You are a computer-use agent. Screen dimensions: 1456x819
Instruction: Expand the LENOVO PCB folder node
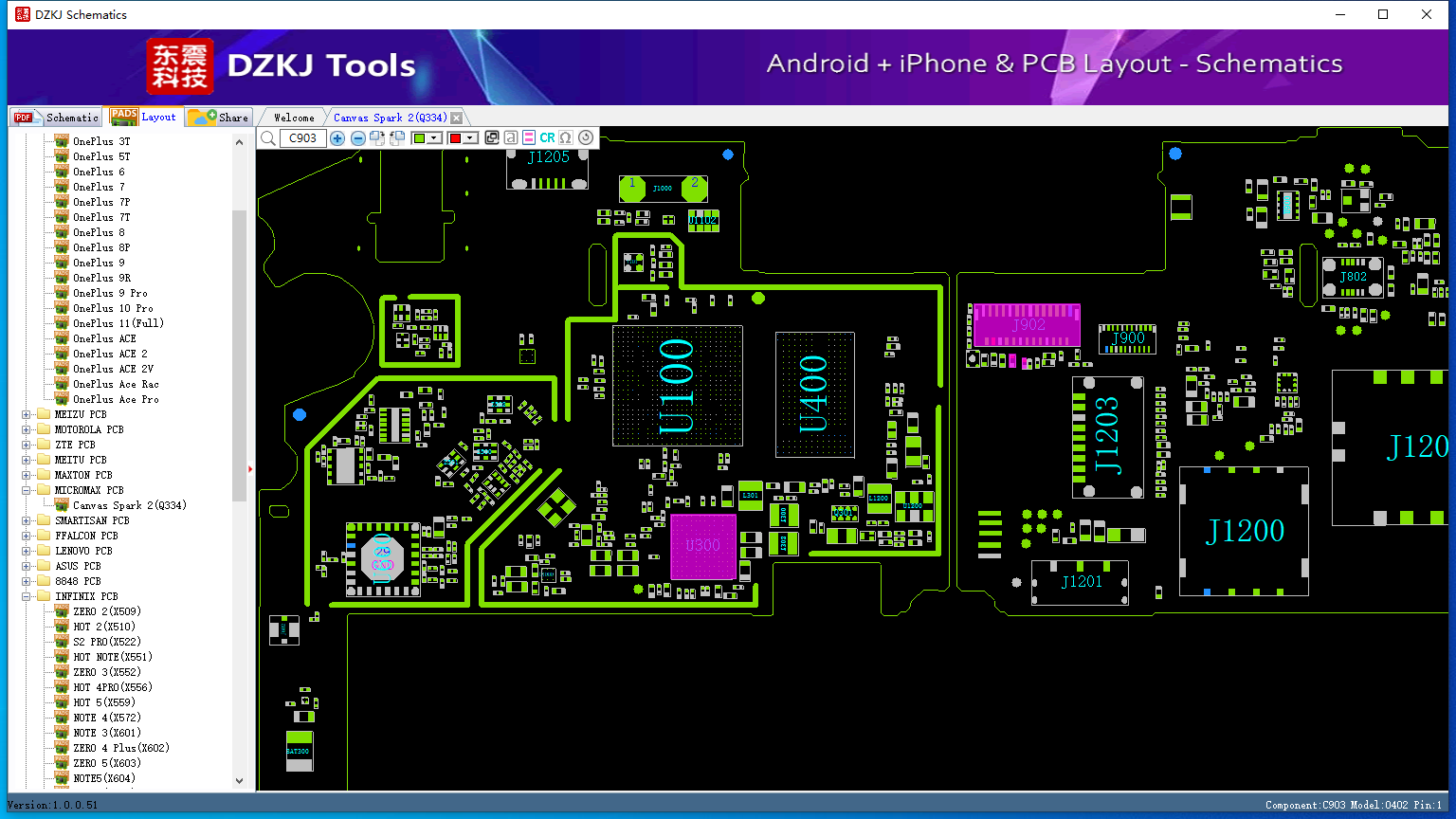point(27,551)
